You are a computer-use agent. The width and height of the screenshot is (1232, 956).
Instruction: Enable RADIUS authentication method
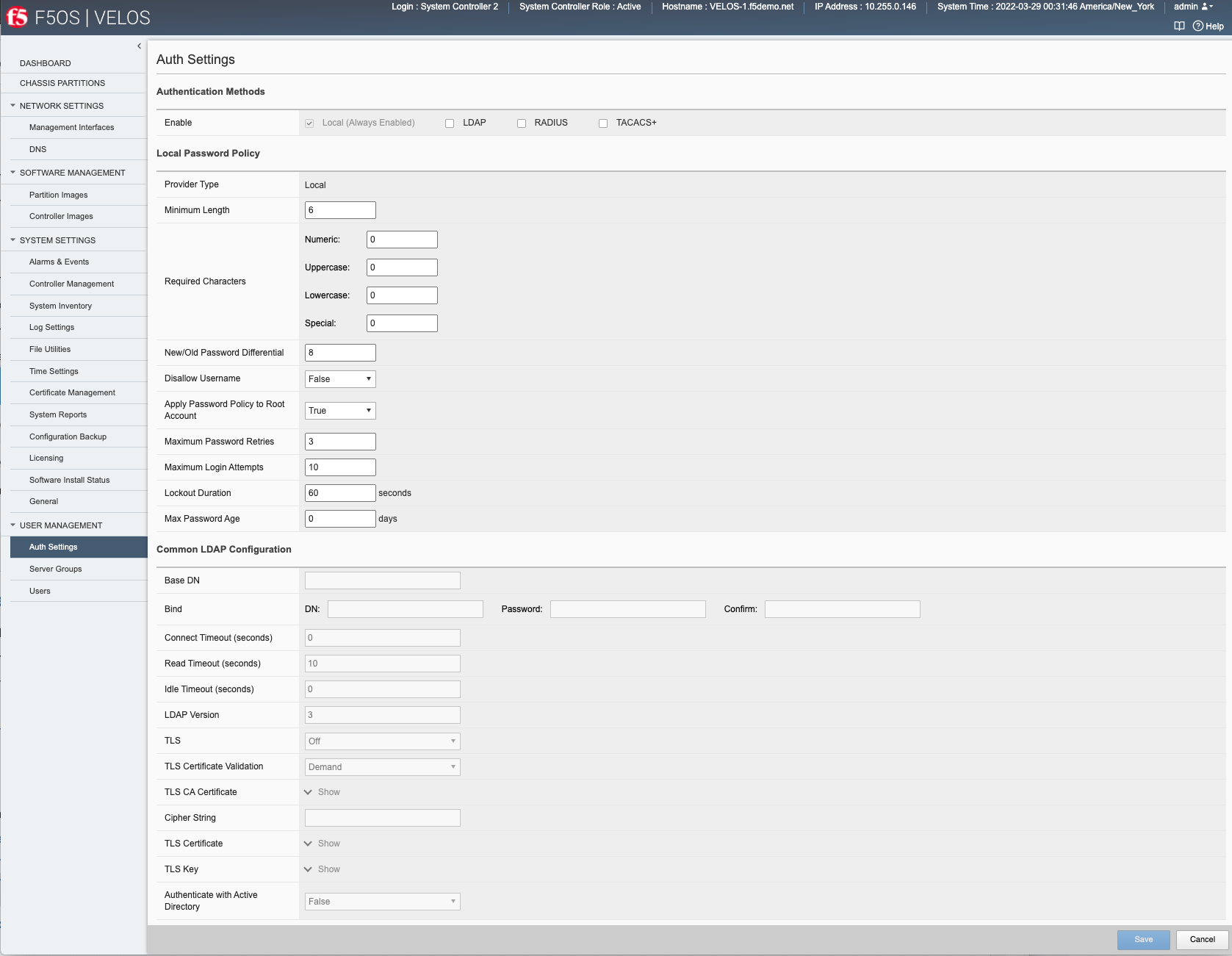point(521,123)
